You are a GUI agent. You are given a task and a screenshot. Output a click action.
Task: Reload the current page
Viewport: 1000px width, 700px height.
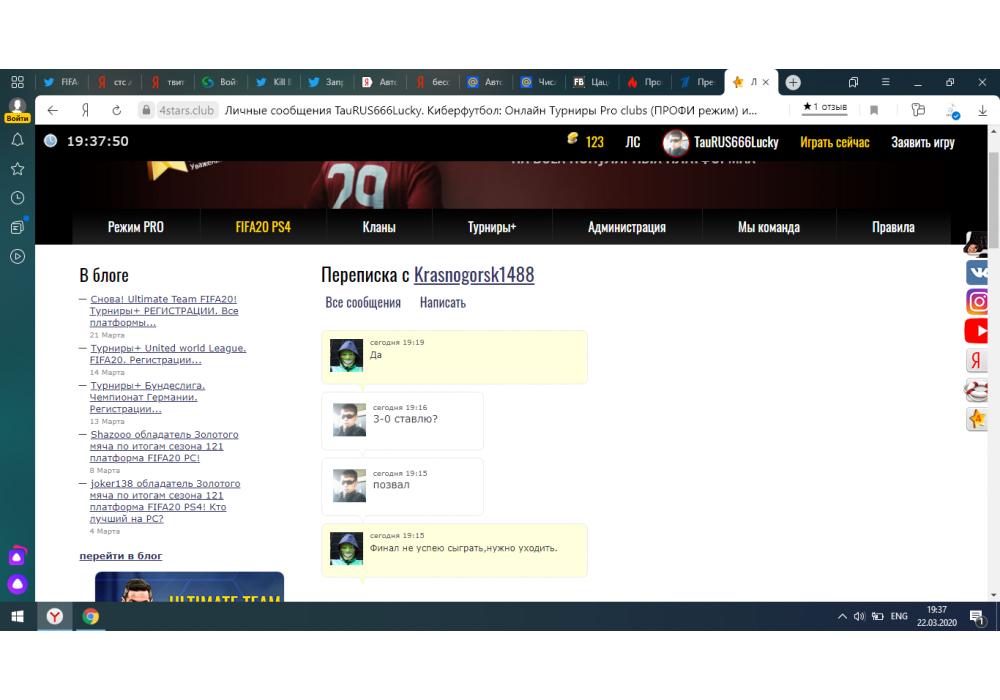116,110
